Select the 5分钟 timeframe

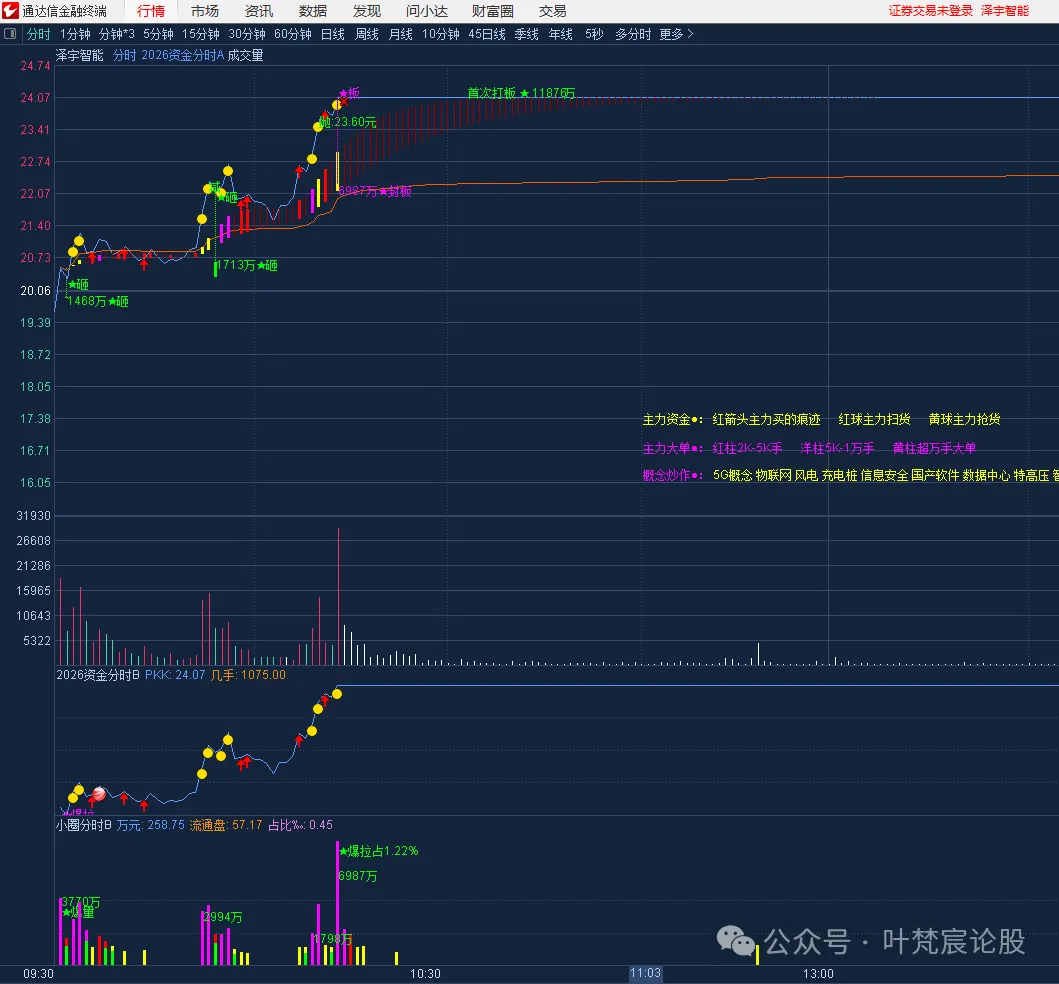pos(160,33)
